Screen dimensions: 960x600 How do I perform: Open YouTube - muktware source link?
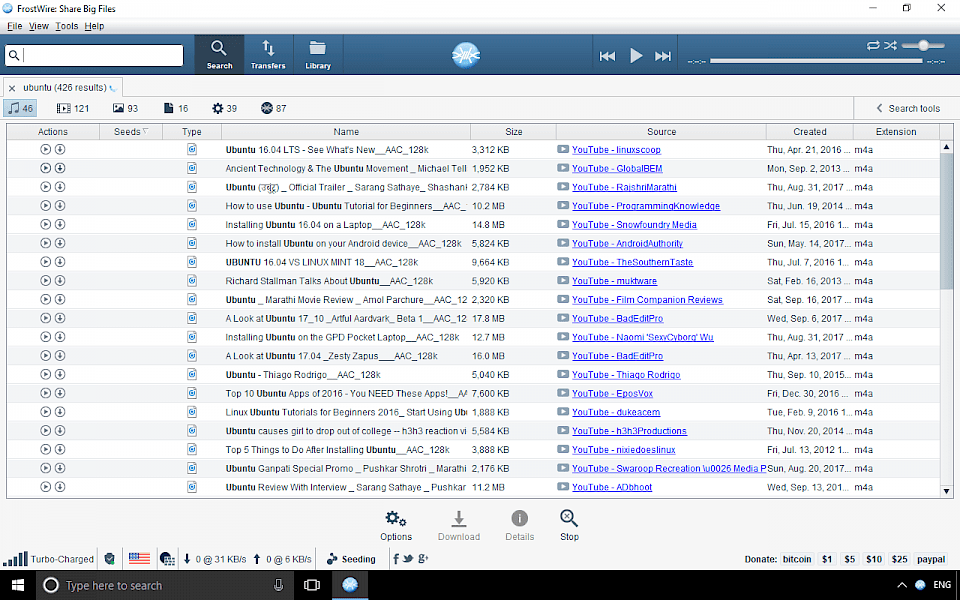pos(614,281)
